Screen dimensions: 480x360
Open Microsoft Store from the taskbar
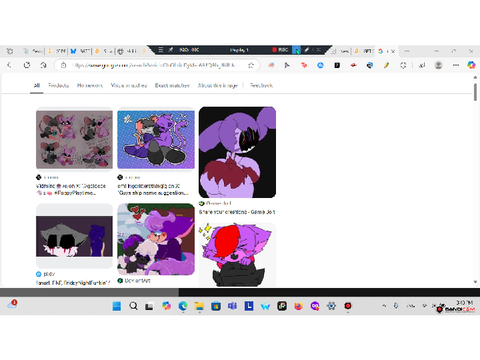pos(216,306)
